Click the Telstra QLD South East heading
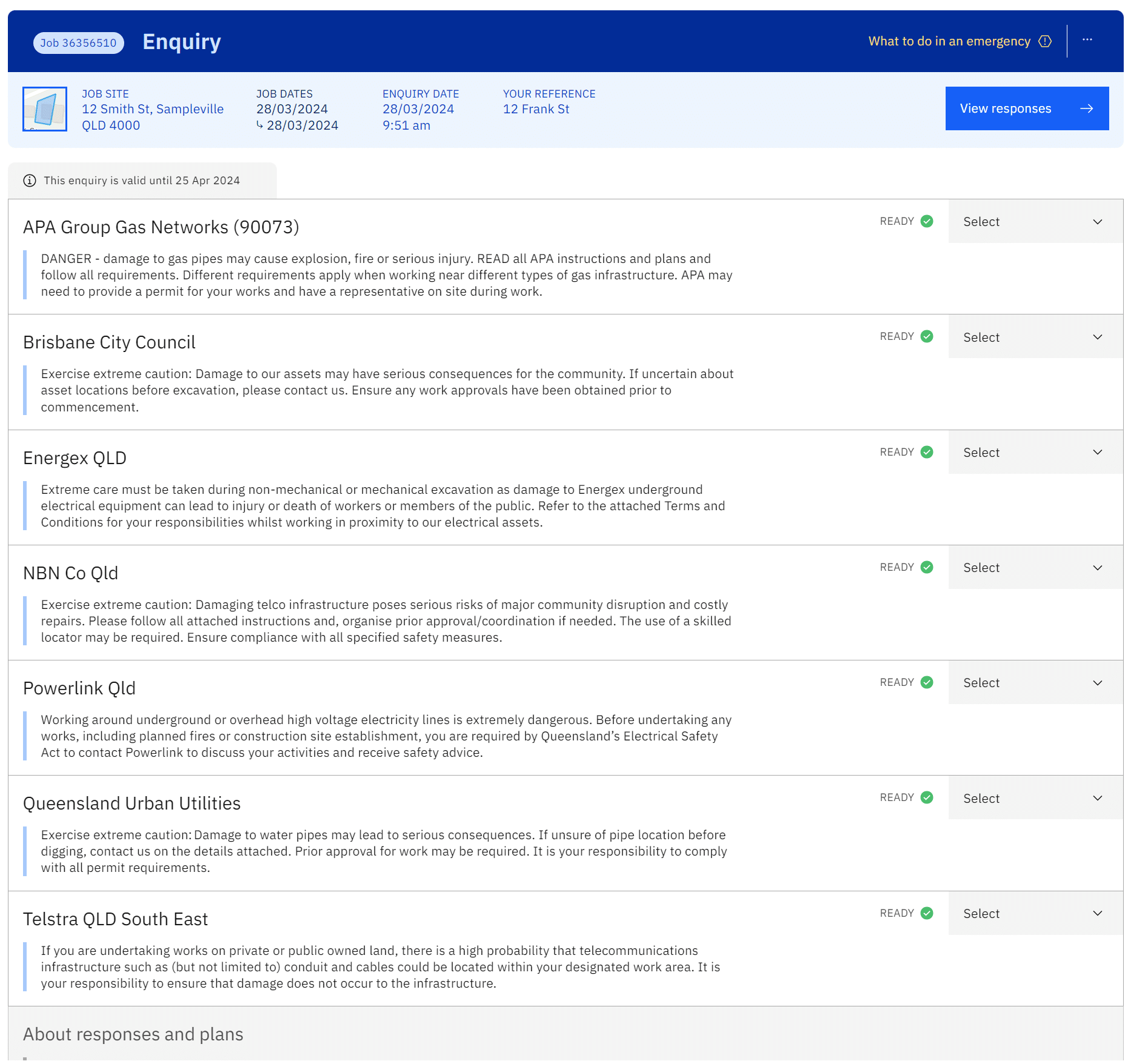The width and height of the screenshot is (1131, 1064). pos(115,919)
